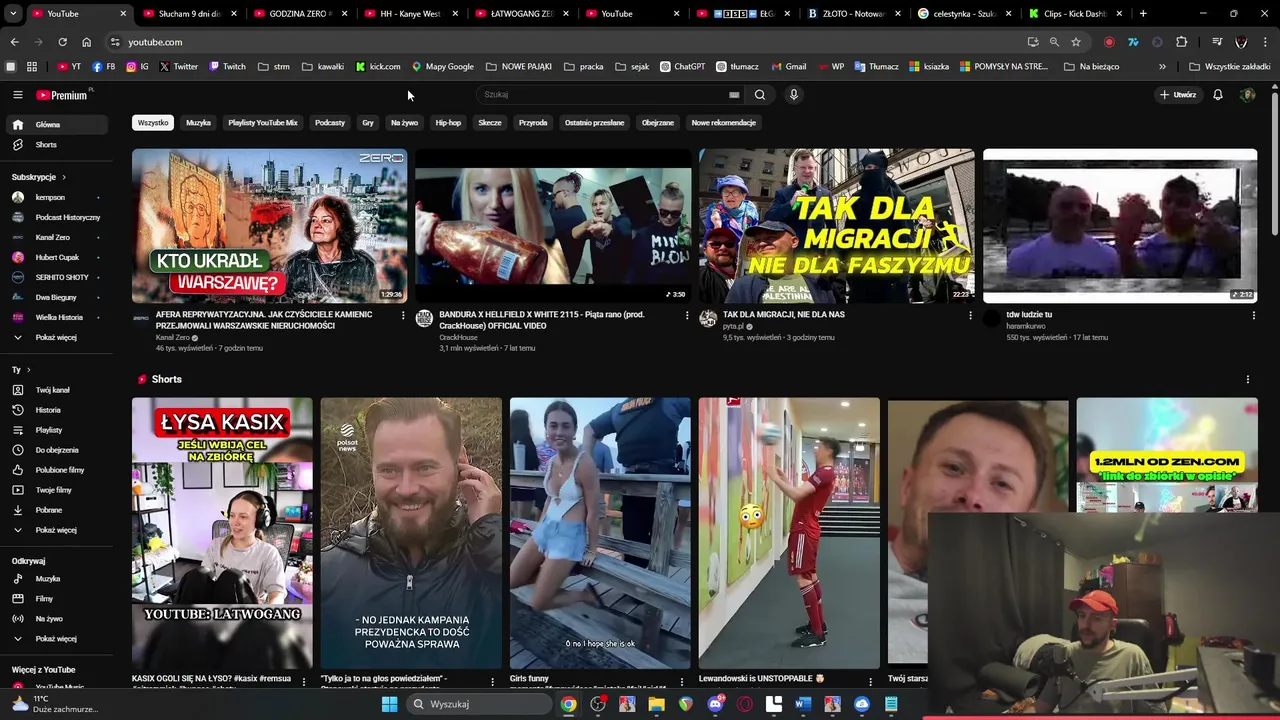Open the YouTube hamburger guide menu
Screen dimensions: 1280x720
tap(17, 95)
